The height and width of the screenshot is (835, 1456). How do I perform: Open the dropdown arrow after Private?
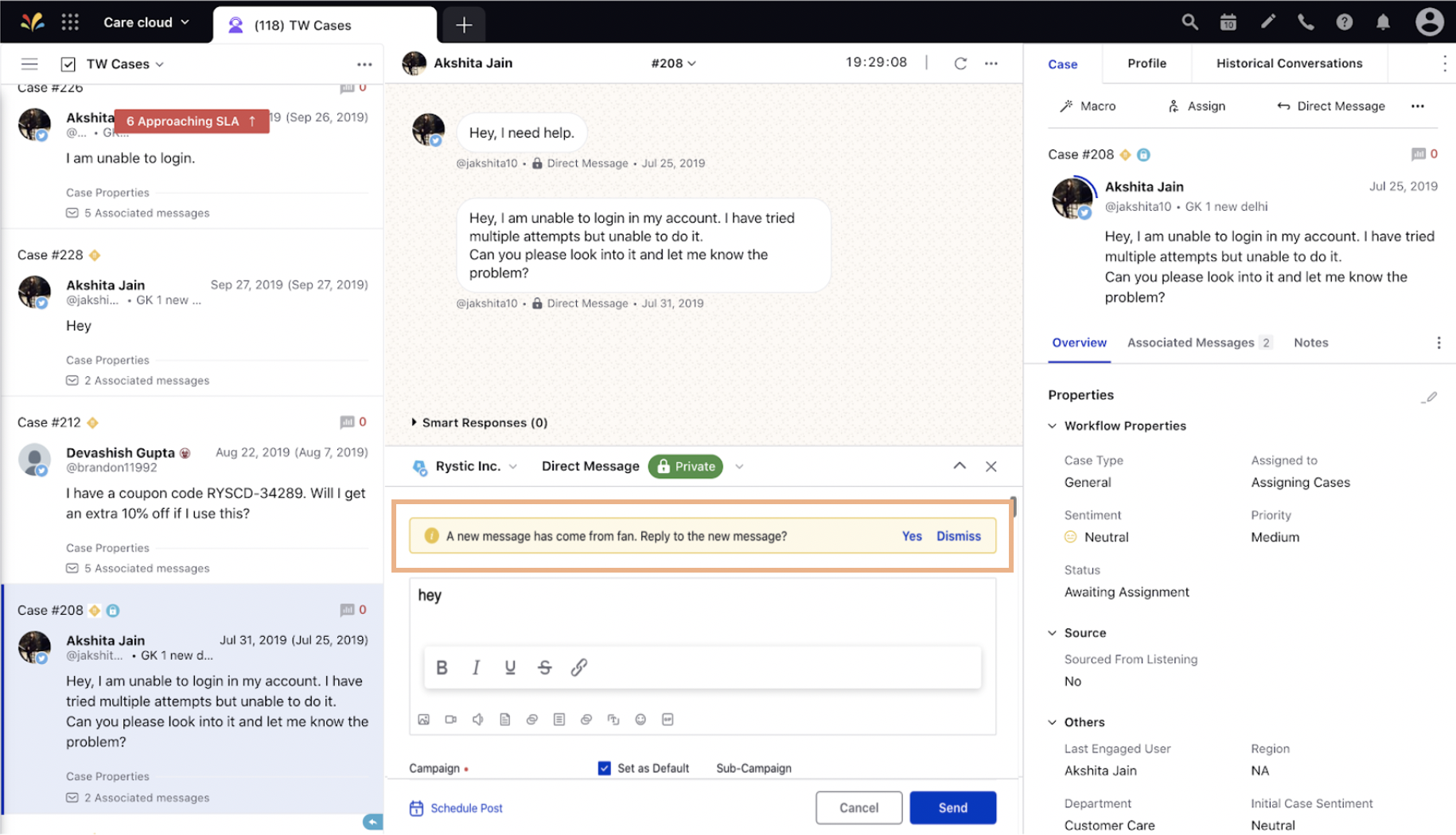coord(739,467)
